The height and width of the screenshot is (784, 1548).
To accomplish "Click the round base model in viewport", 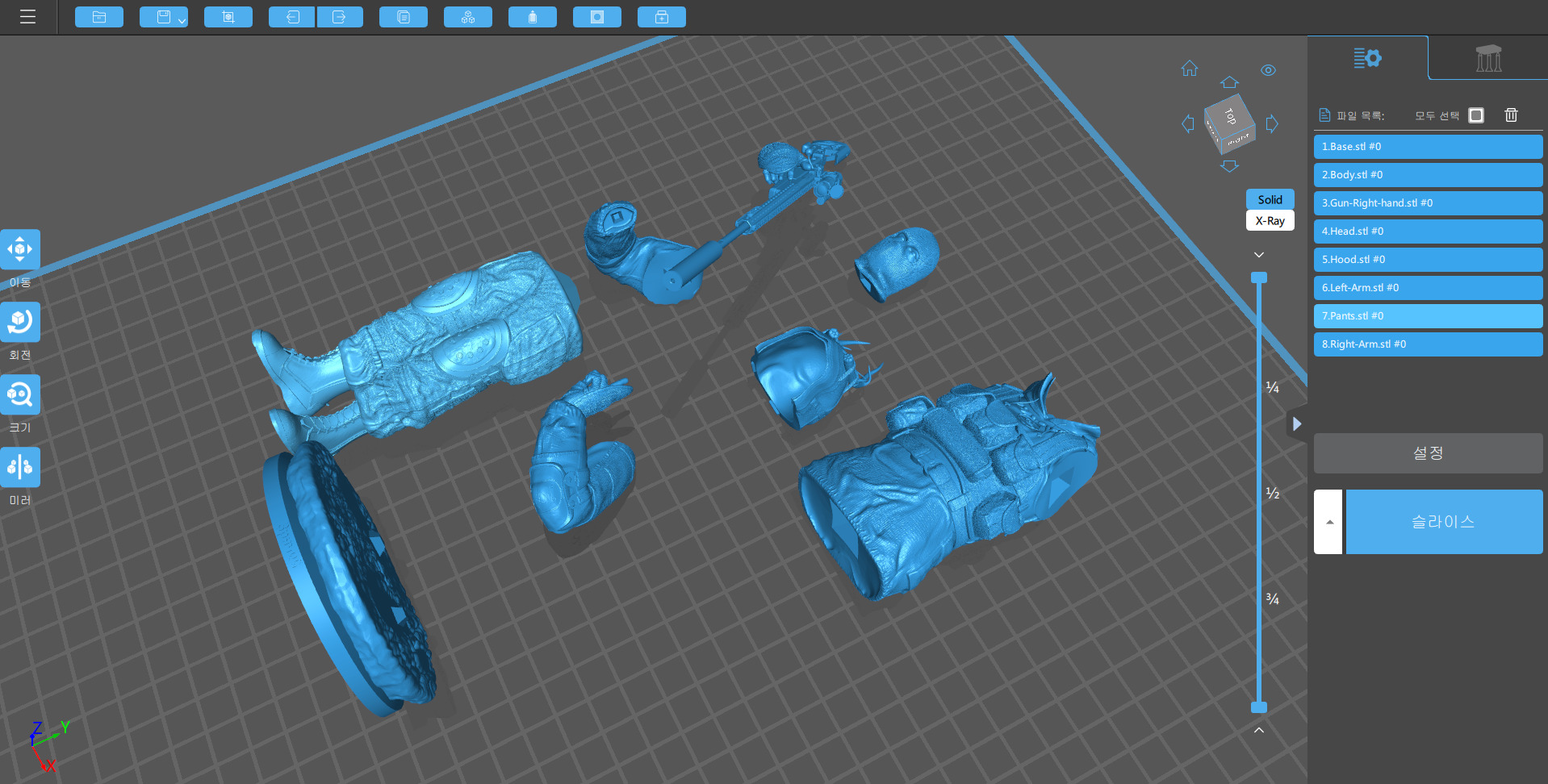I will pyautogui.click(x=349, y=577).
